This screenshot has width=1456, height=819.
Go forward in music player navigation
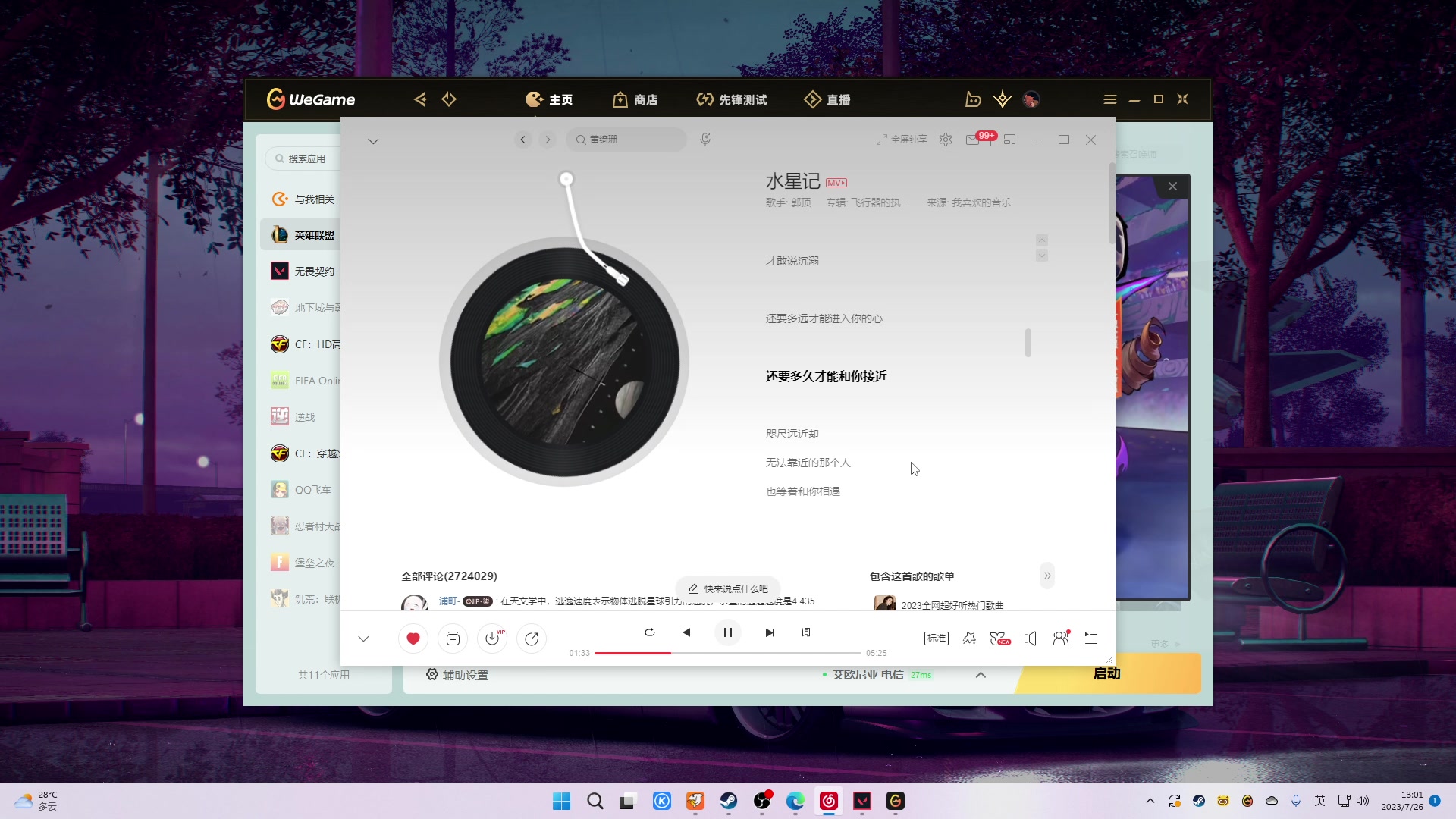click(548, 140)
